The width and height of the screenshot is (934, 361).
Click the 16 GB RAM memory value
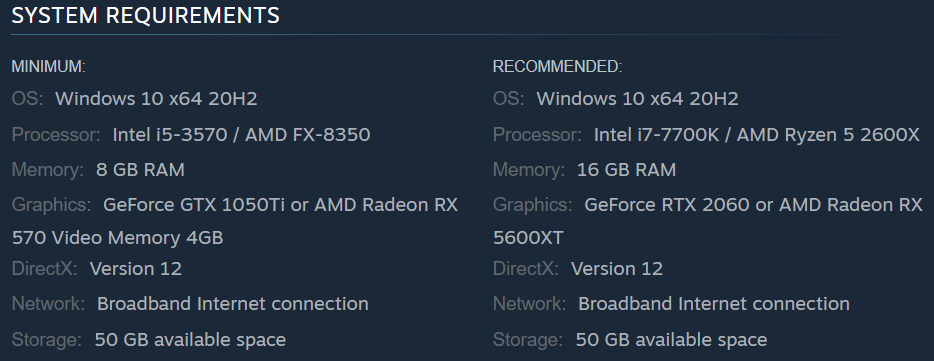pyautogui.click(x=627, y=170)
